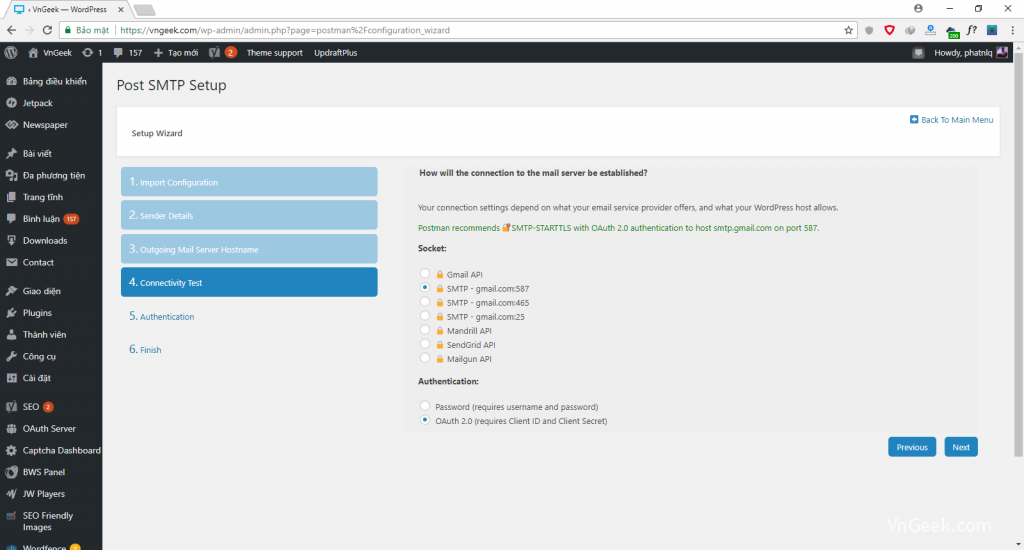Click the browser address bar URL
Screen dimensions: 1024x550
(x=285, y=30)
